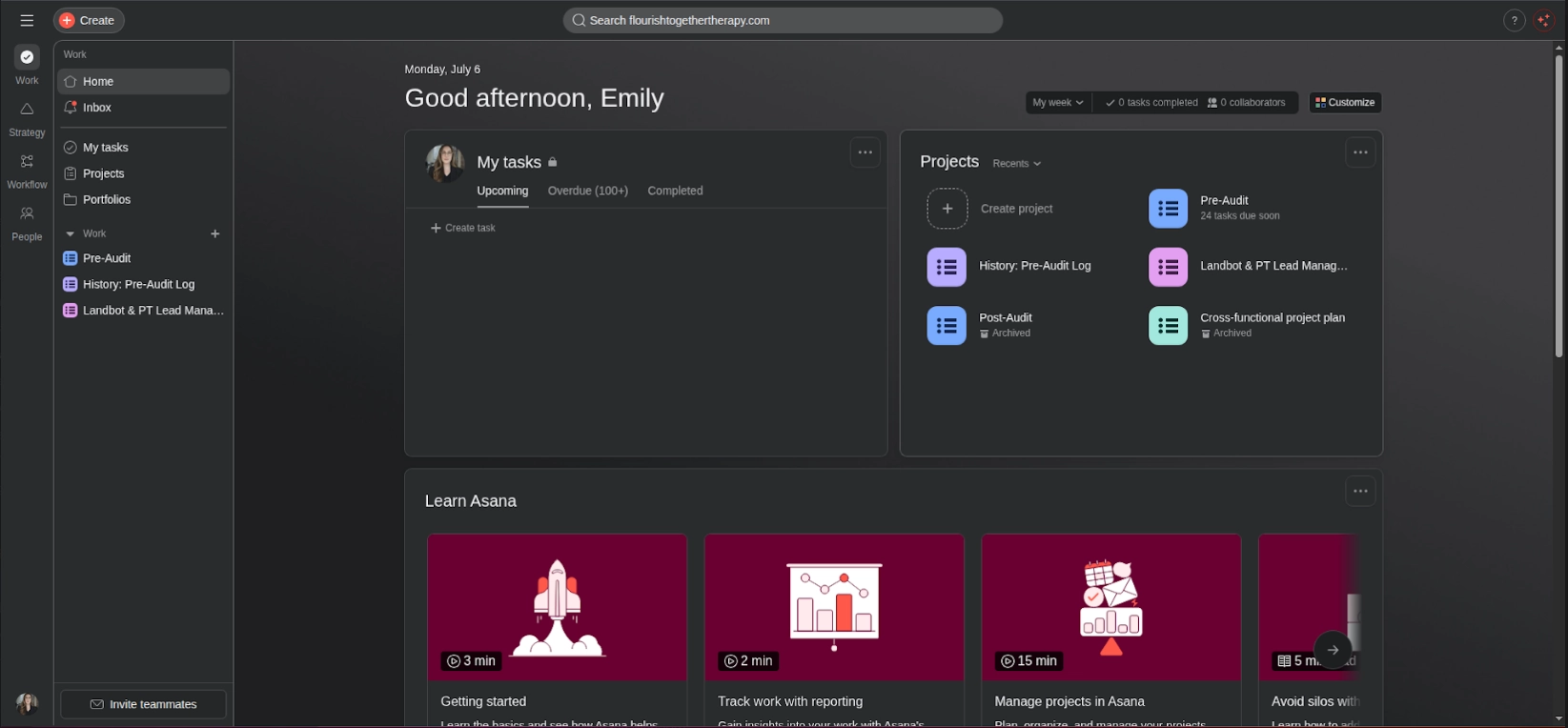Open the My week dropdown

click(x=1058, y=103)
